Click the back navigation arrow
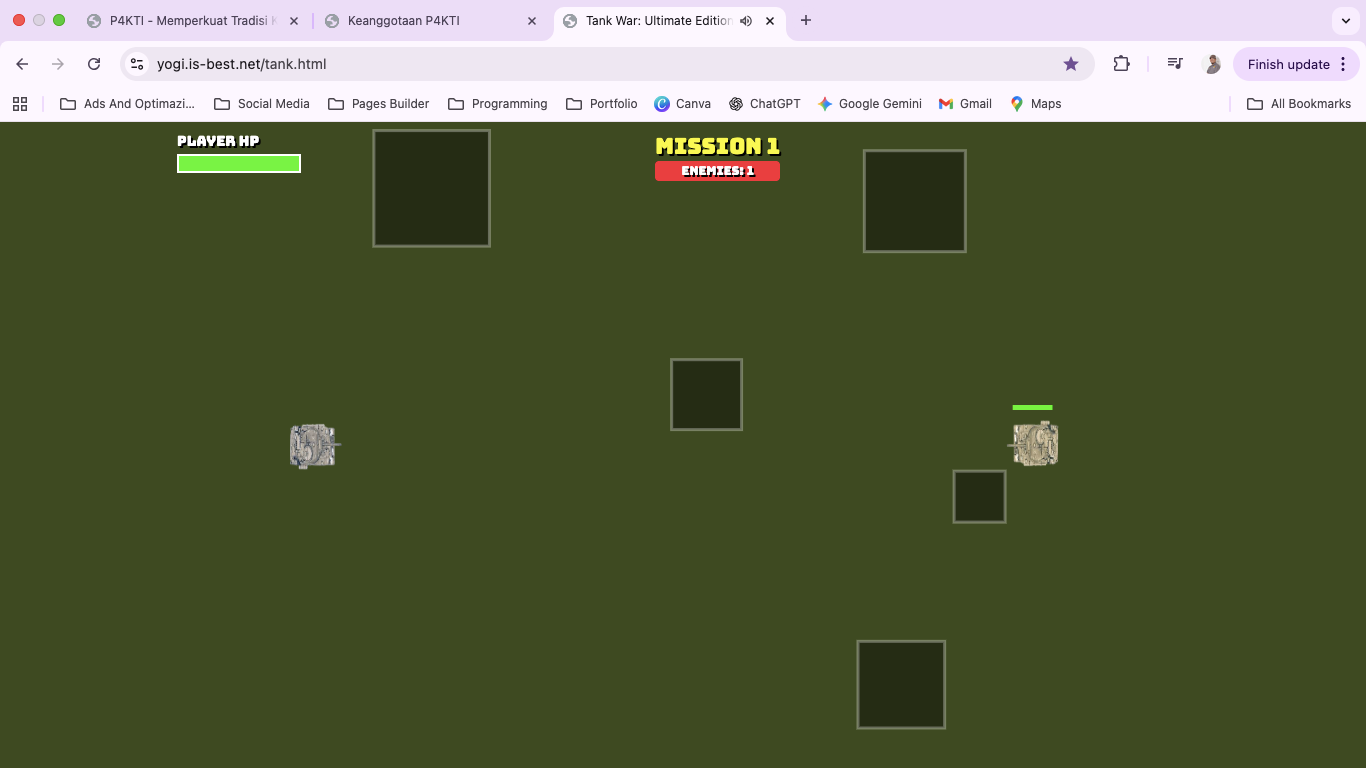 click(22, 64)
